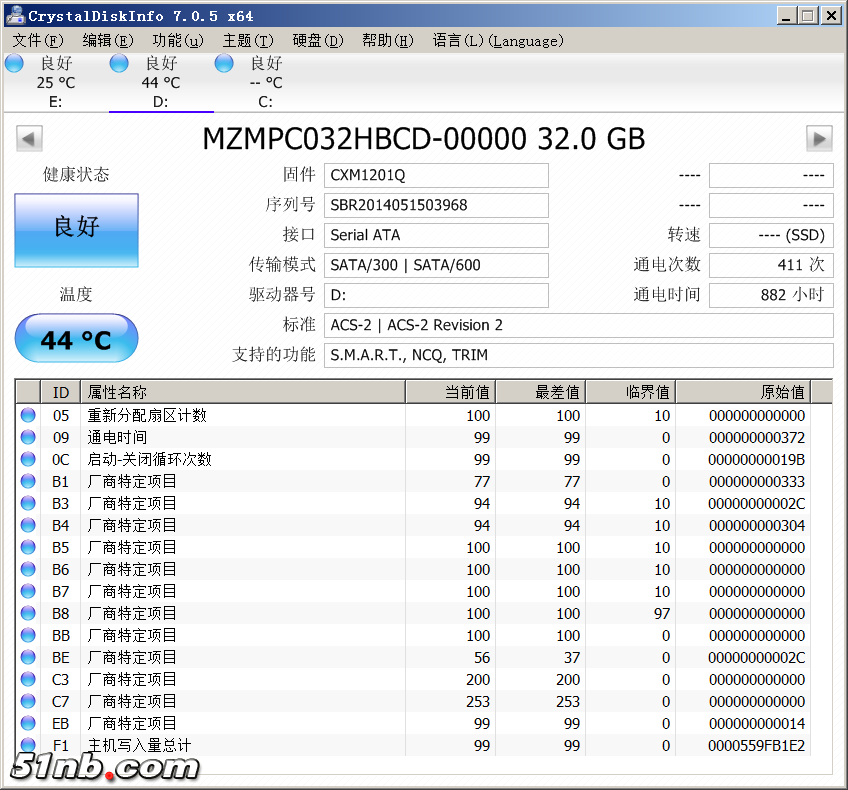Click status icon of row EB

pos(28,723)
